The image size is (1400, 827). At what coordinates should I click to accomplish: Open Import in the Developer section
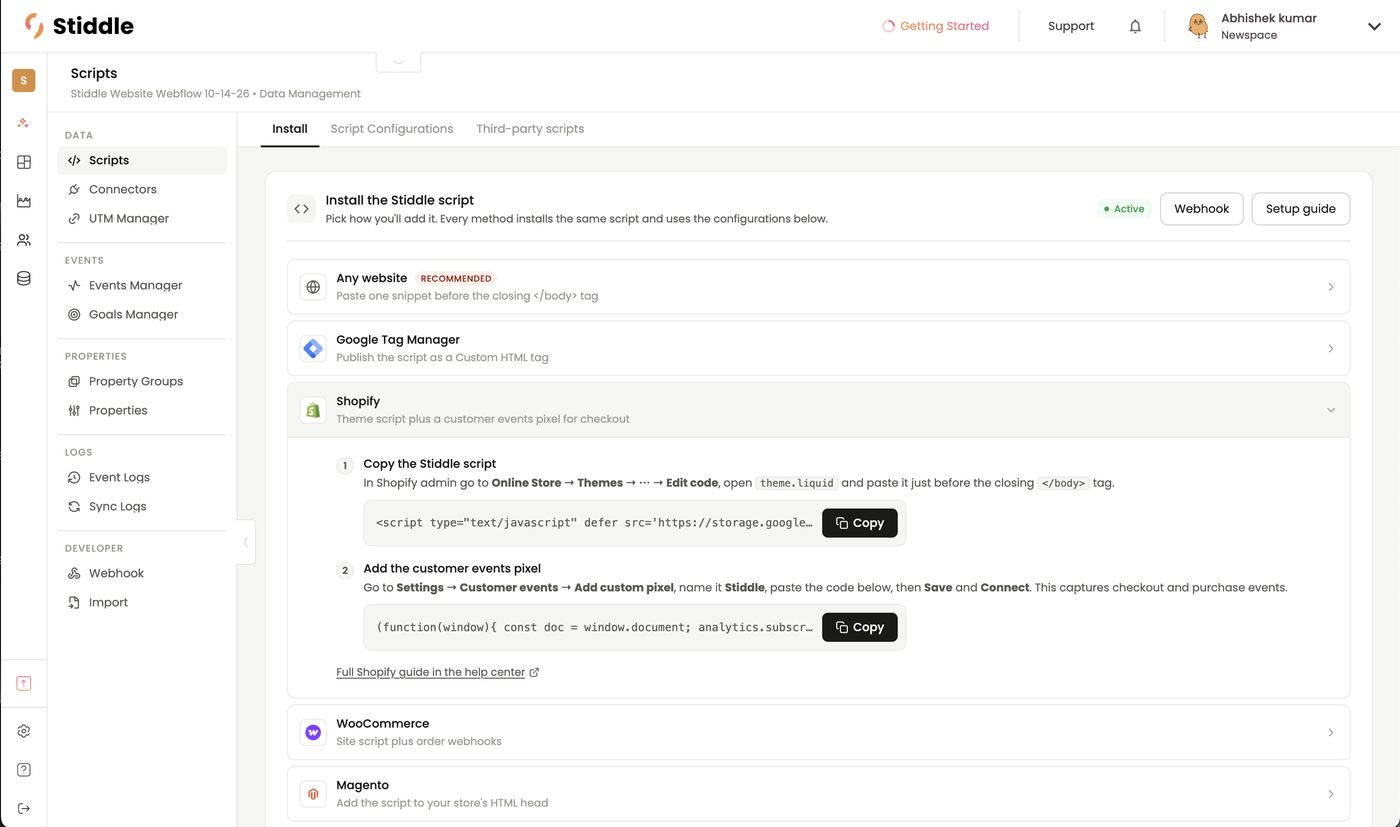click(x=142, y=602)
